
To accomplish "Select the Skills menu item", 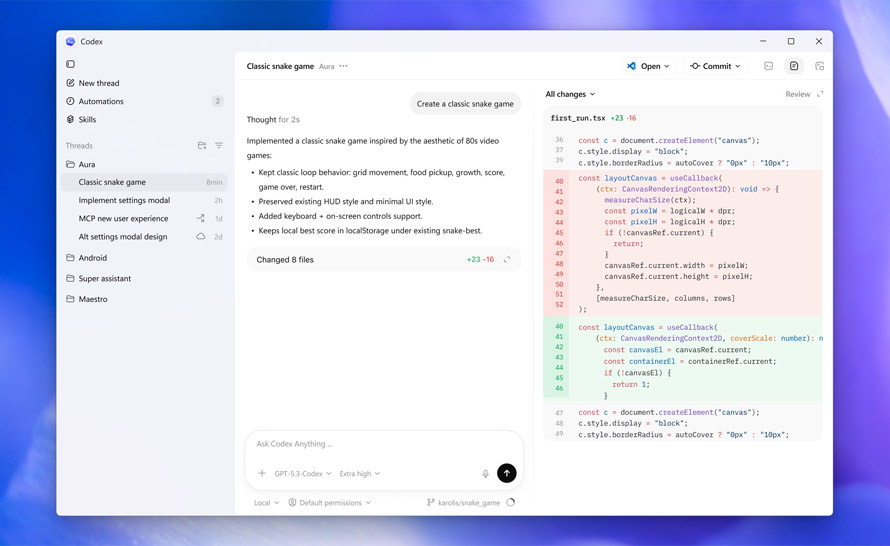I will (x=87, y=119).
